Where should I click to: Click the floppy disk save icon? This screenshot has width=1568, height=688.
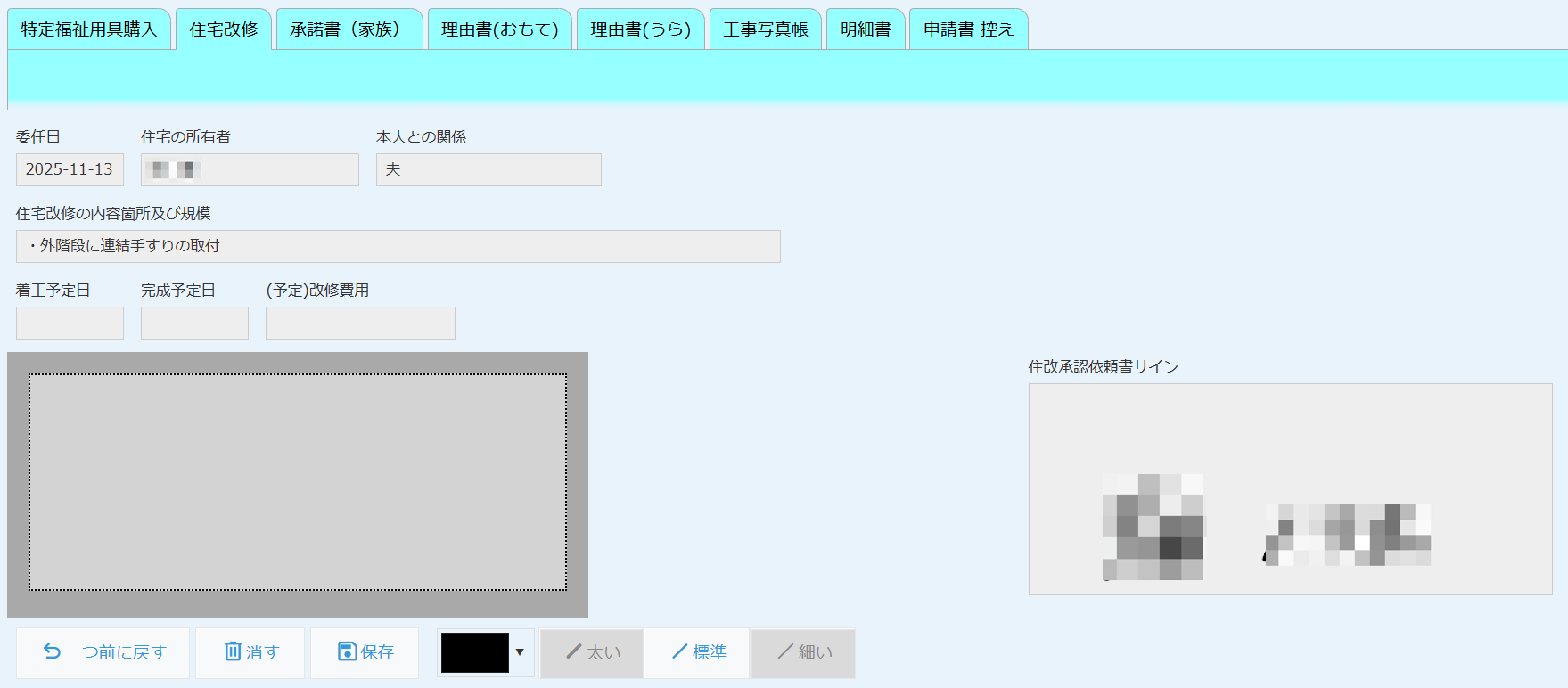348,651
